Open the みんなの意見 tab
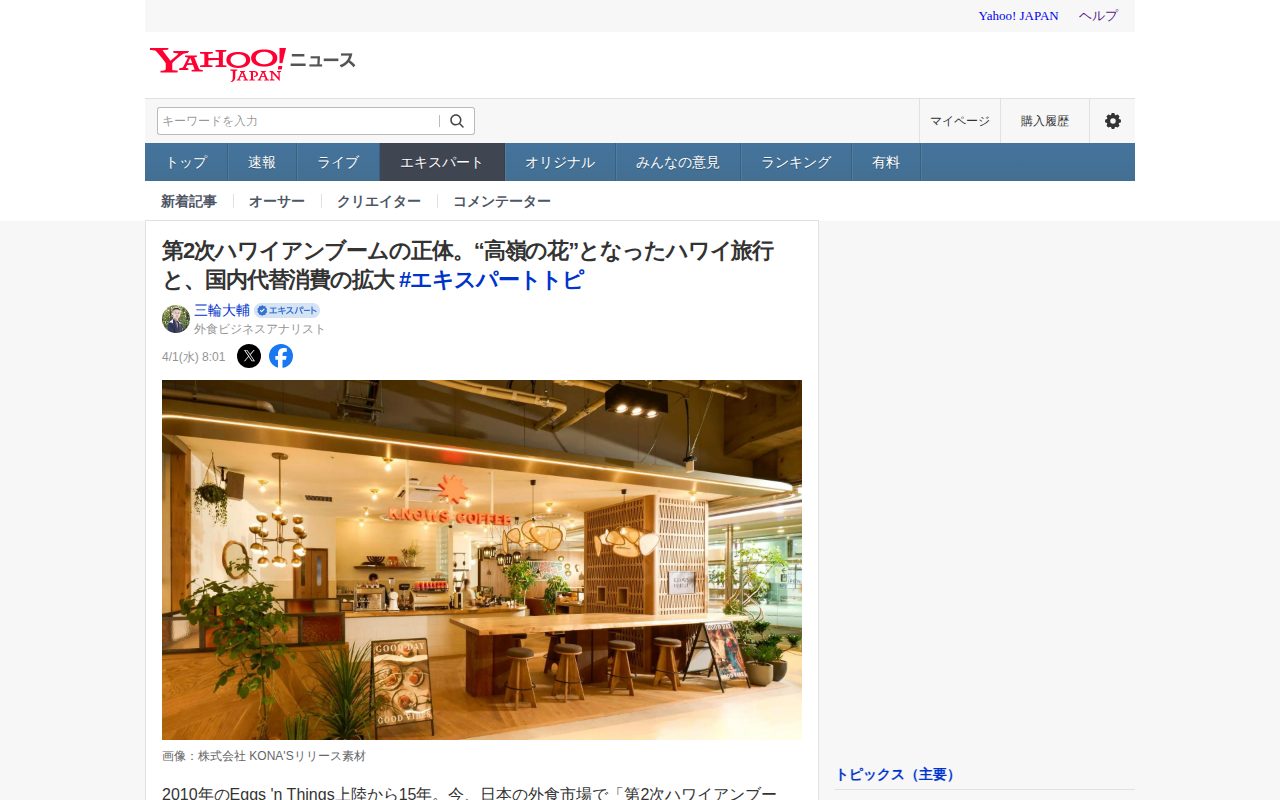The width and height of the screenshot is (1280, 800). coord(678,162)
